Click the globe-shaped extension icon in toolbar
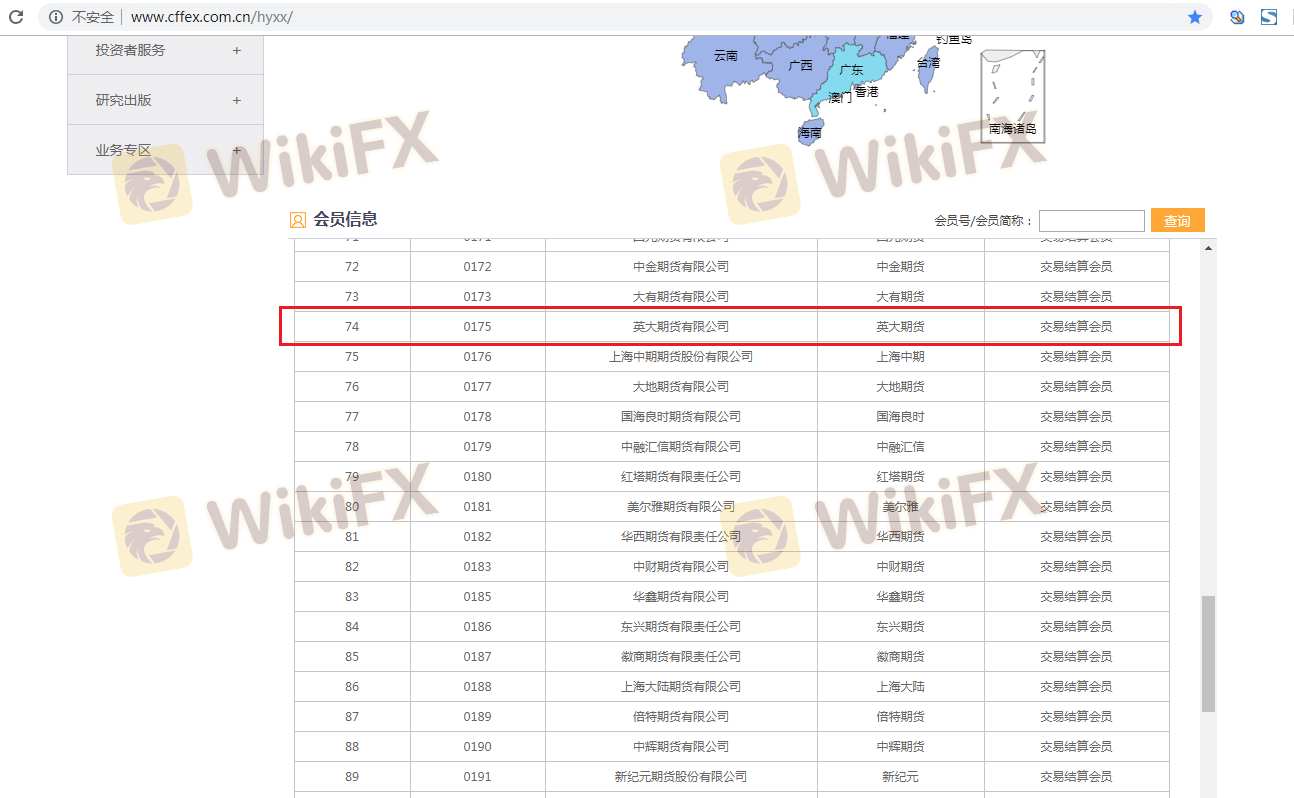The image size is (1294, 798). click(1238, 17)
